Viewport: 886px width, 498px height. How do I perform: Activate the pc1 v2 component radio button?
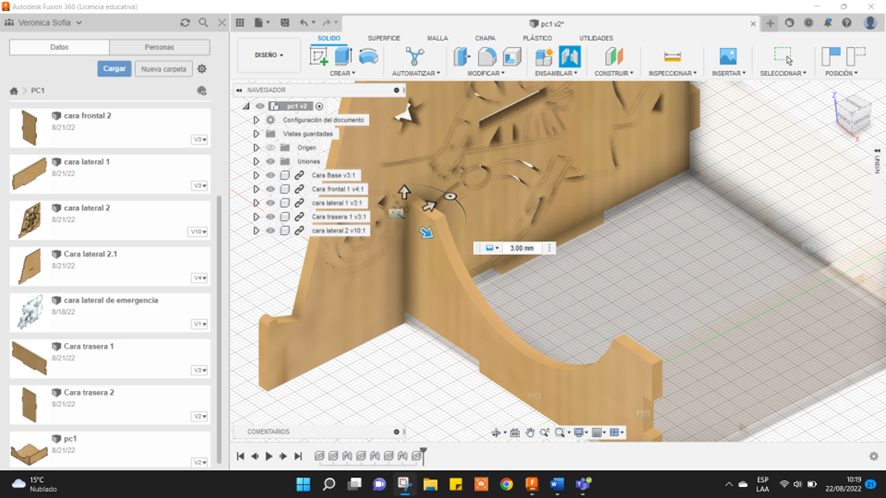click(x=319, y=106)
